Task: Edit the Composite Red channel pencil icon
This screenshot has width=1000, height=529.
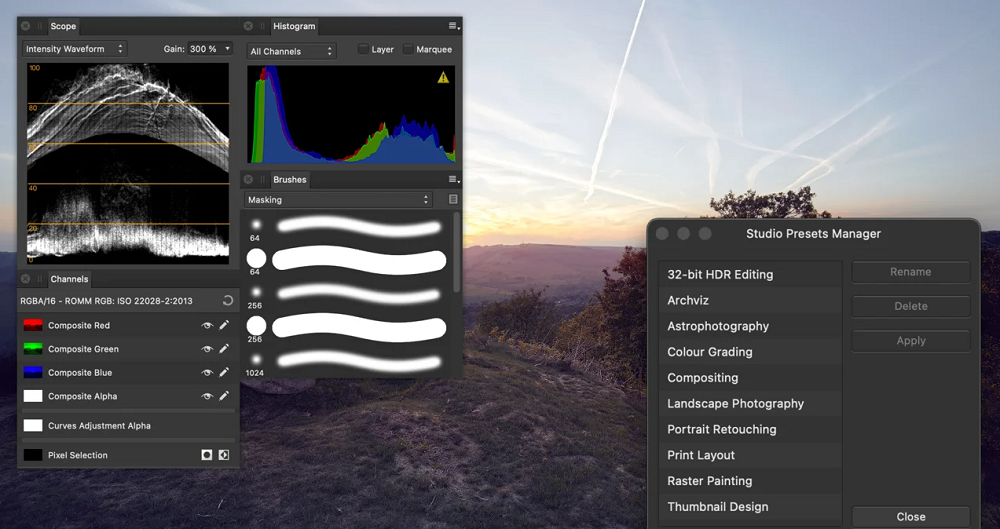Action: [224, 325]
